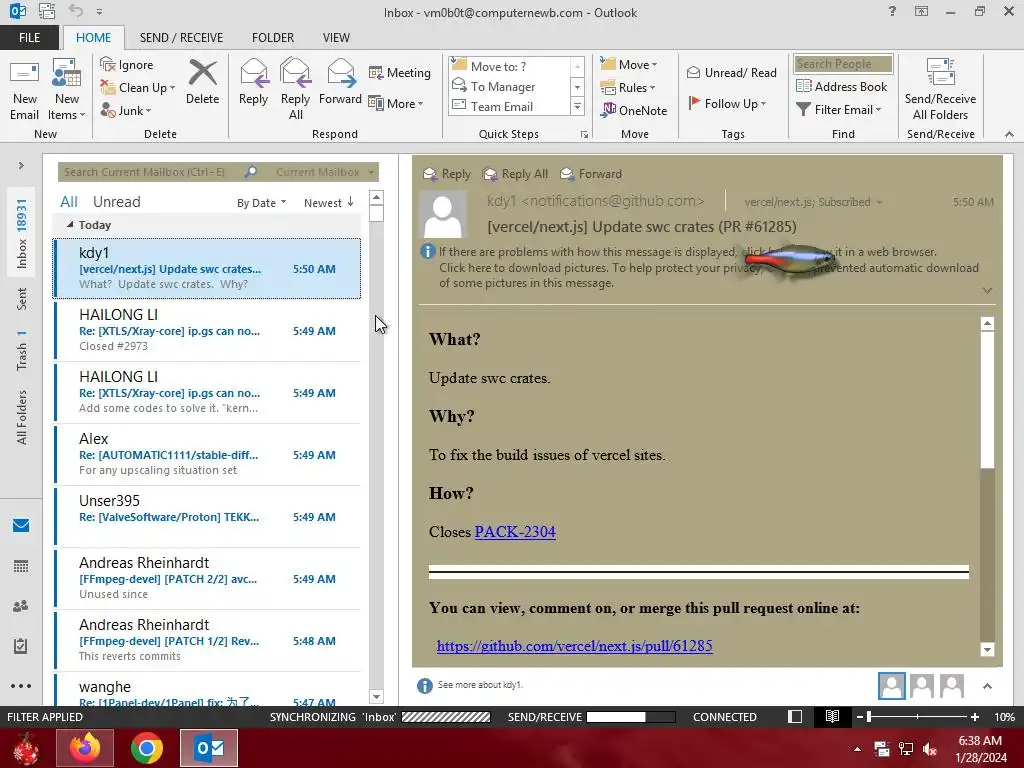The height and width of the screenshot is (768, 1024).
Task: Switch to Tasks view icon
Action: (x=21, y=646)
